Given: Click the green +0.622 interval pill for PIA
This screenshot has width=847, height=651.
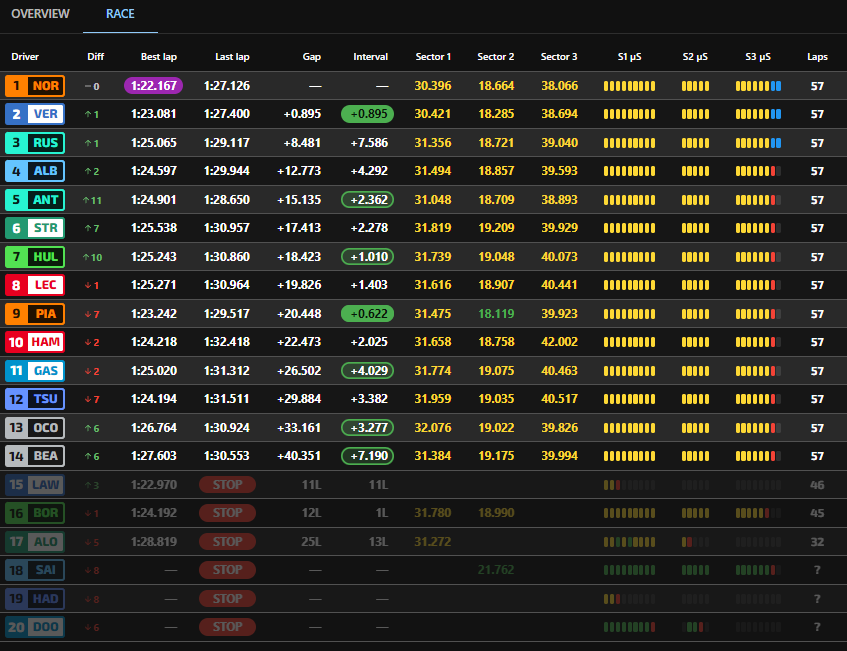Looking at the screenshot, I should [367, 314].
